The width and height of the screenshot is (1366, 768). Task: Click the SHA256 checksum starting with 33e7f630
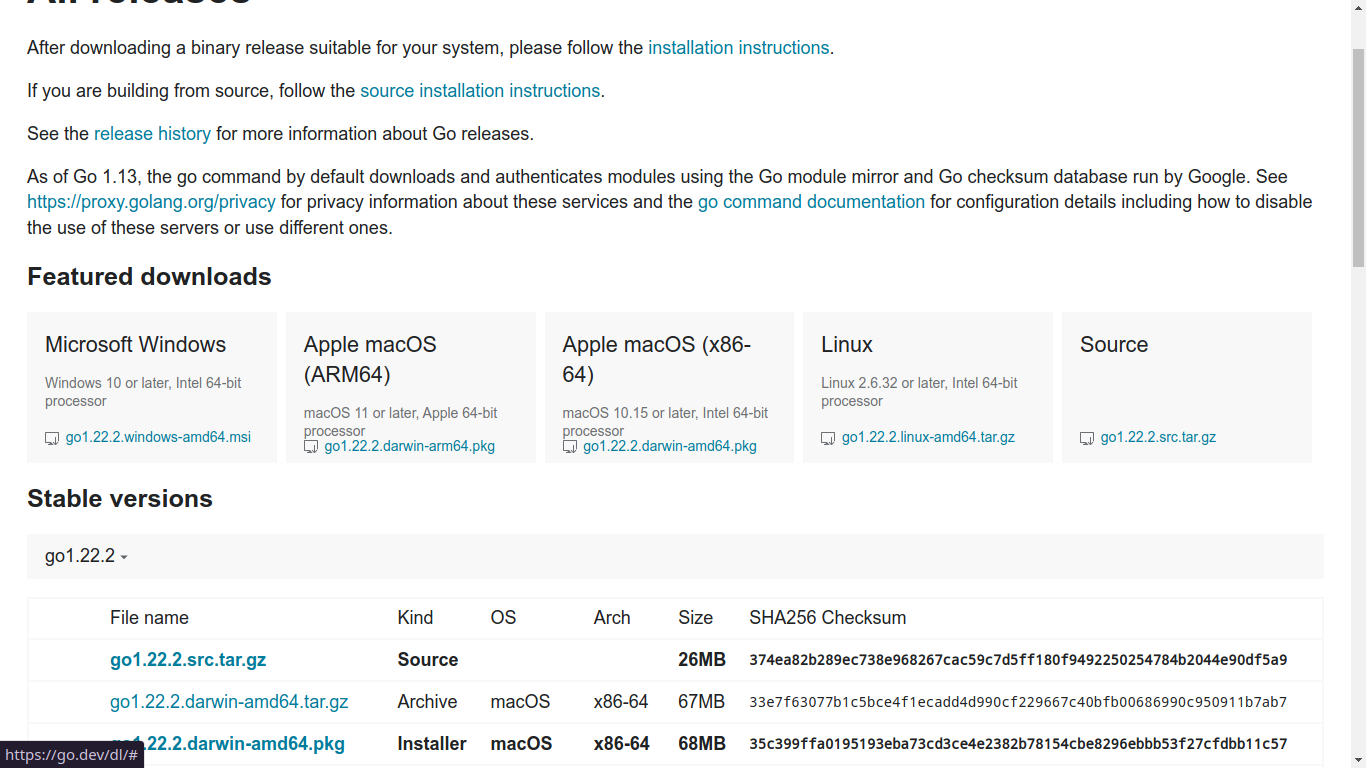tap(1018, 702)
